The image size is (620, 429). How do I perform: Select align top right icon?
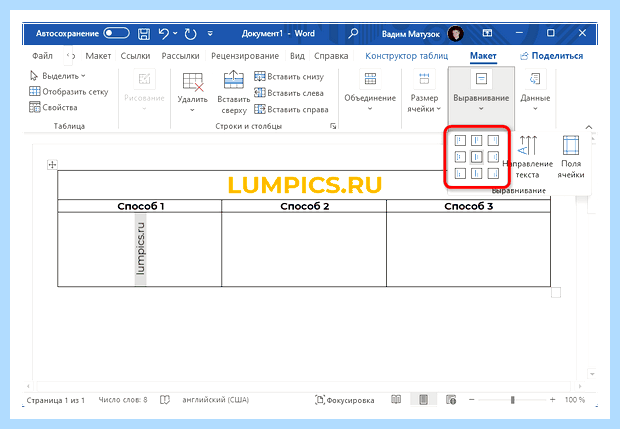(x=493, y=140)
